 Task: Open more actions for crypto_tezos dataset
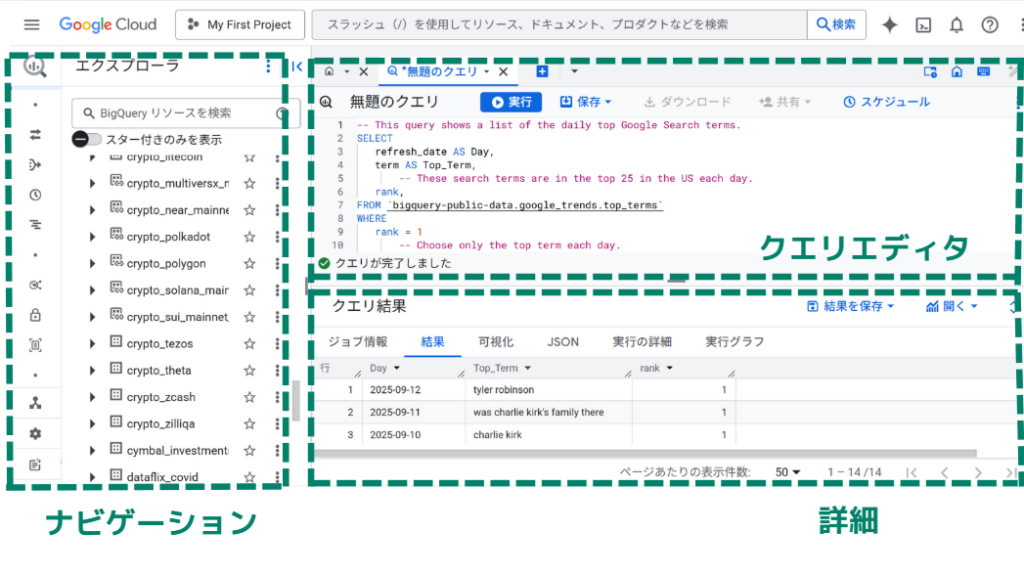[277, 344]
